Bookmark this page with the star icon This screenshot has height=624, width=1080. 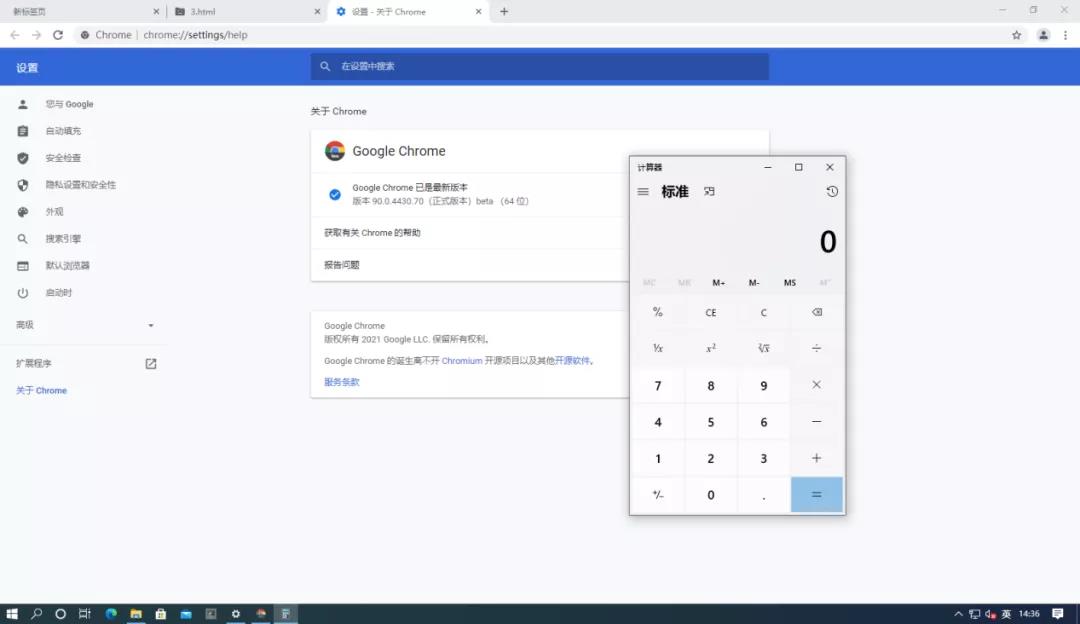pyautogui.click(x=1017, y=35)
